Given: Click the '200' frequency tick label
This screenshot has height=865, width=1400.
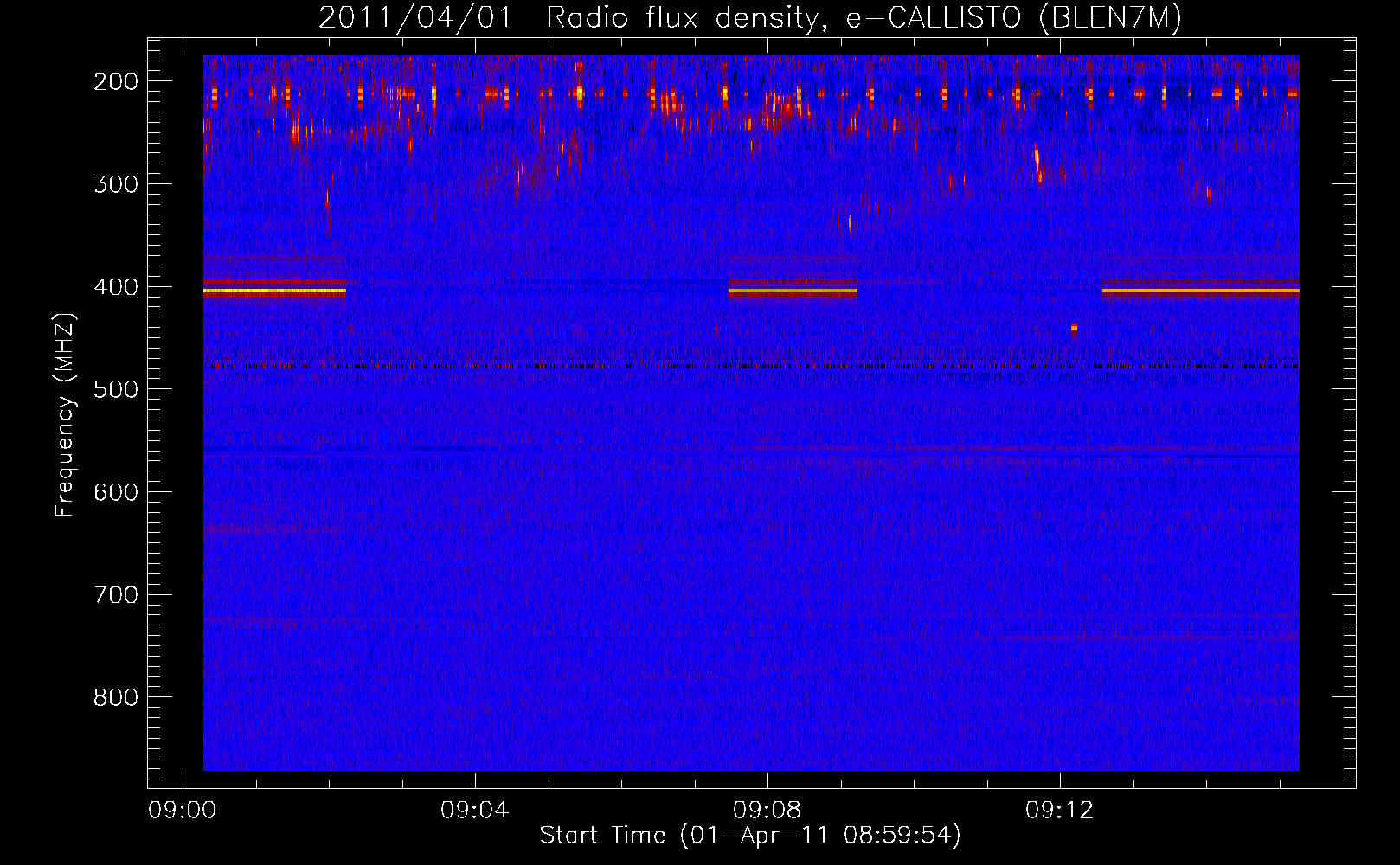Looking at the screenshot, I should click(116, 81).
